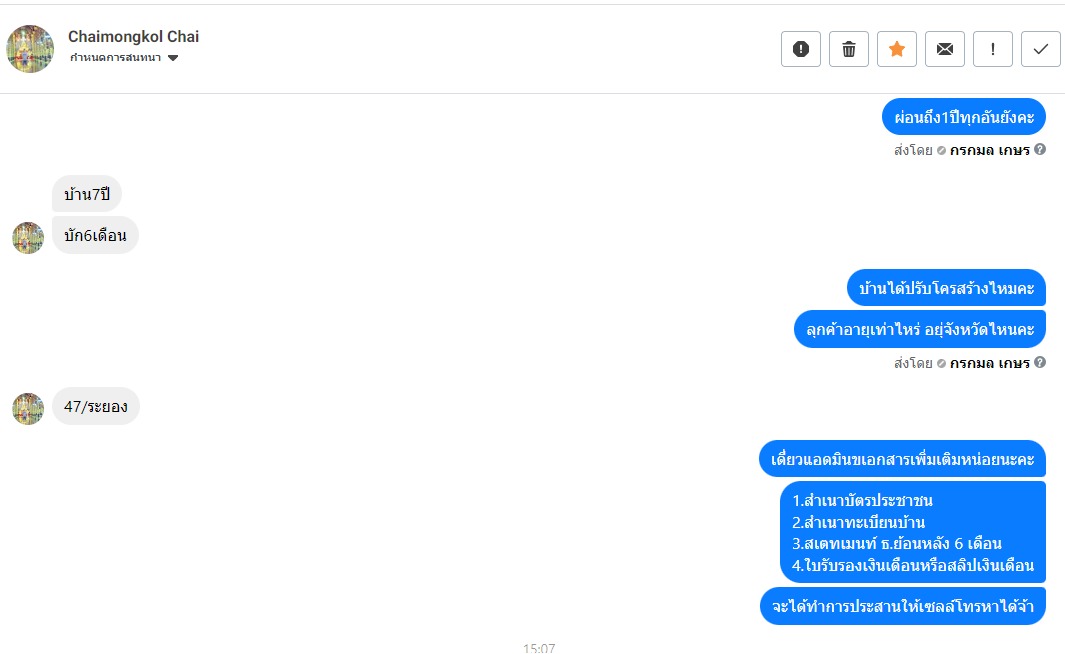The image size is (1065, 654).
Task: Open the กำหนดการสนทนา dropdown arrow
Action: 173,58
